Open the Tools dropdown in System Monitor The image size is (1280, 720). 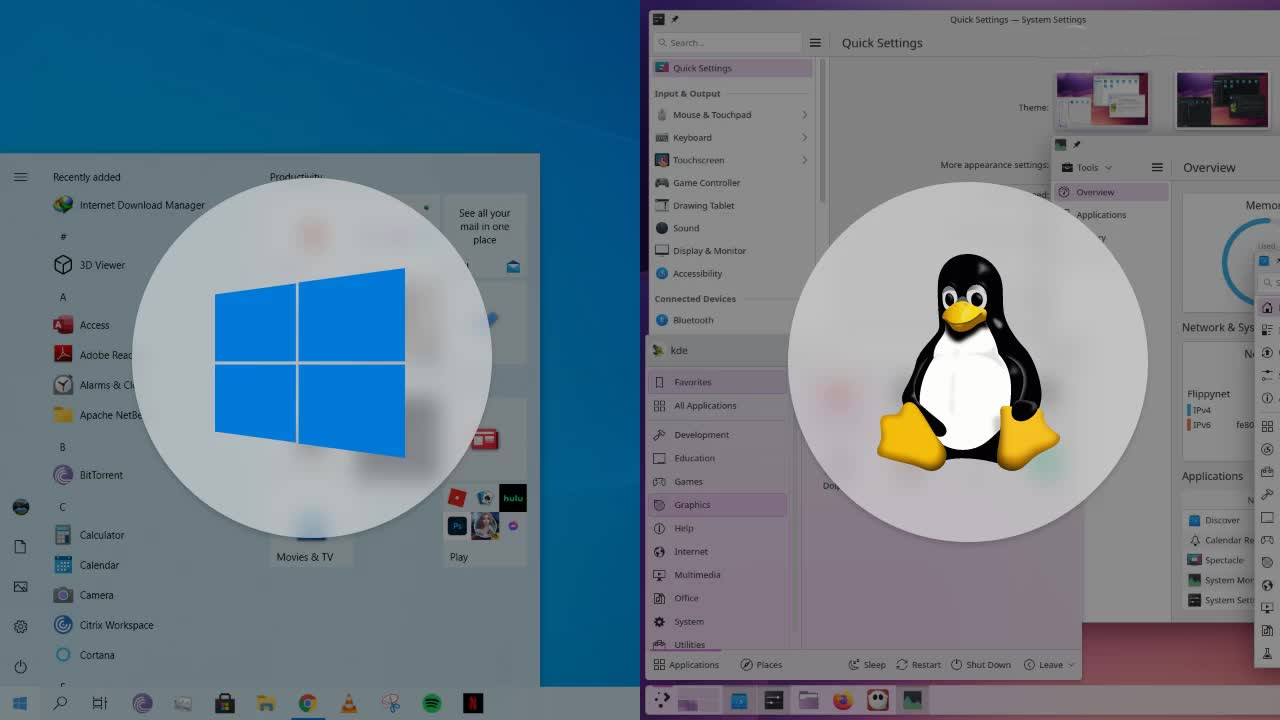(x=1086, y=168)
